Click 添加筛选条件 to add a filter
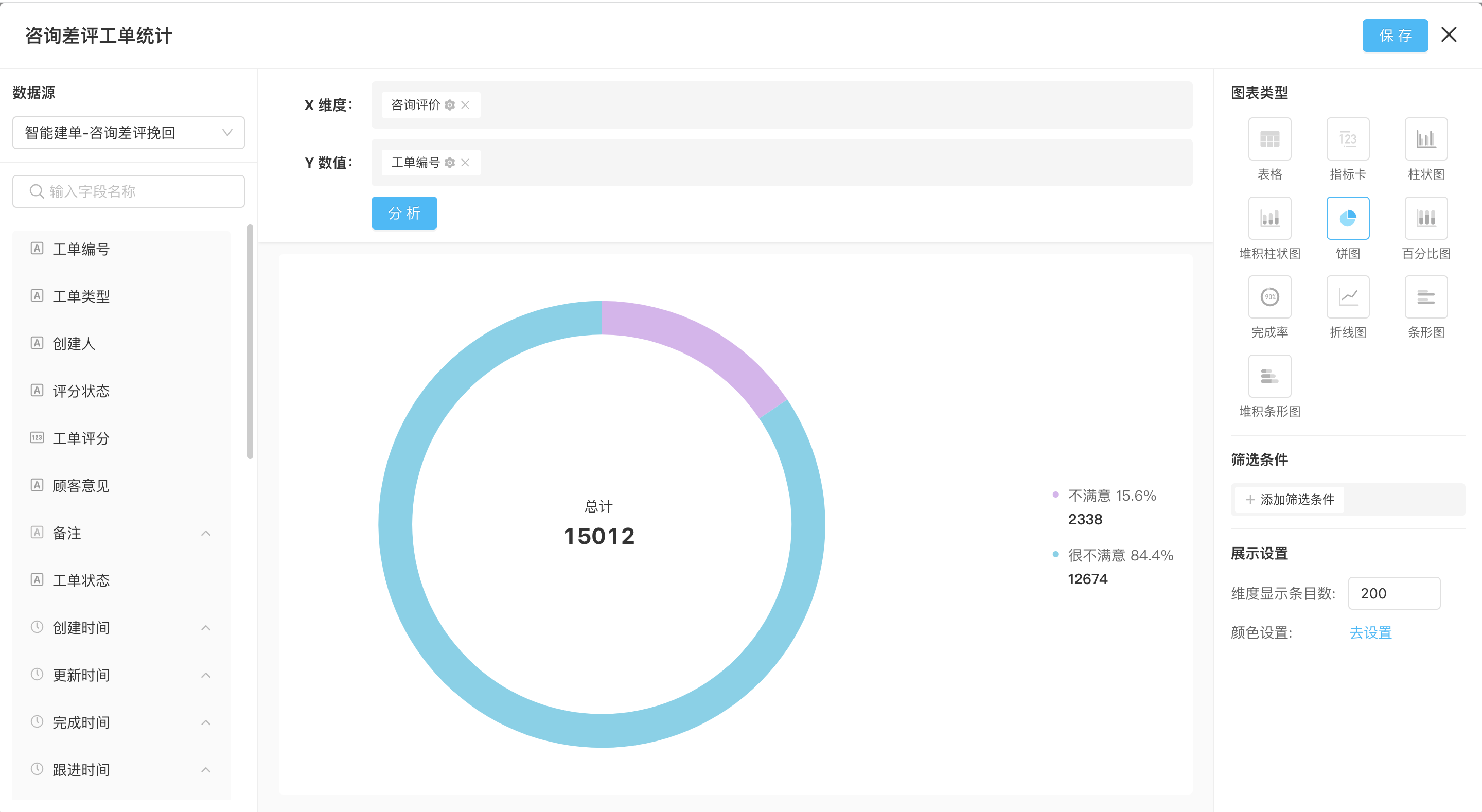This screenshot has height=812, width=1482. click(x=1289, y=500)
